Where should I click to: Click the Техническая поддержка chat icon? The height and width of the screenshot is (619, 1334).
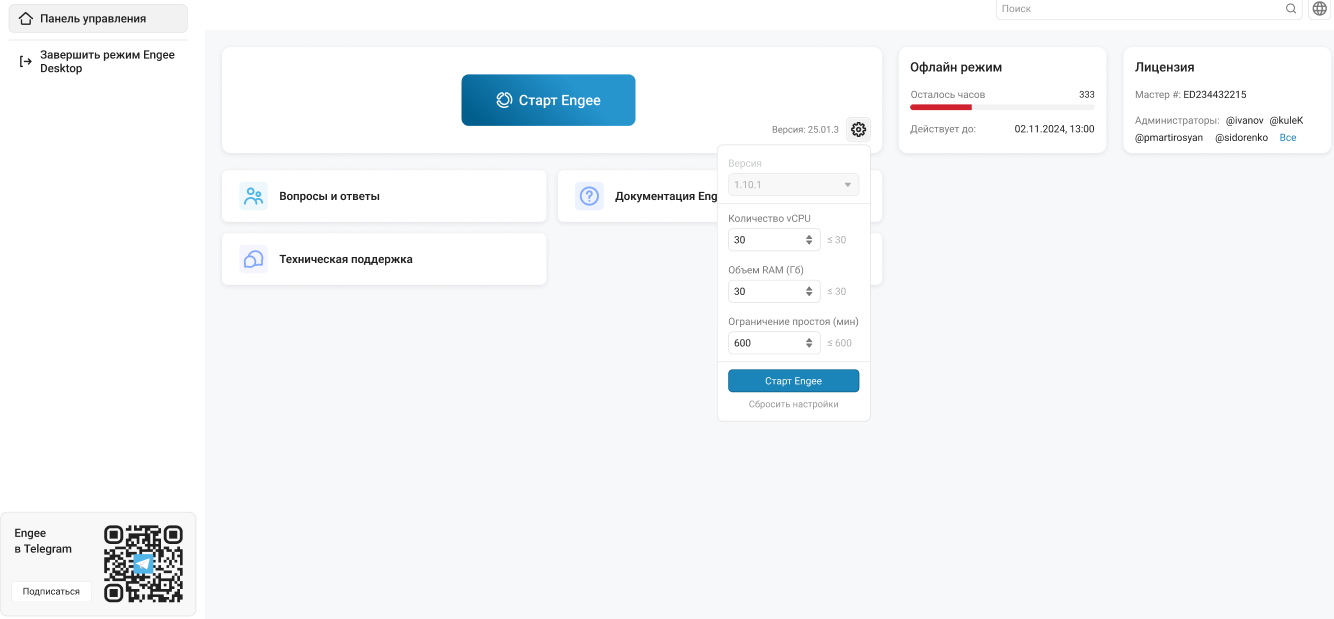click(254, 259)
